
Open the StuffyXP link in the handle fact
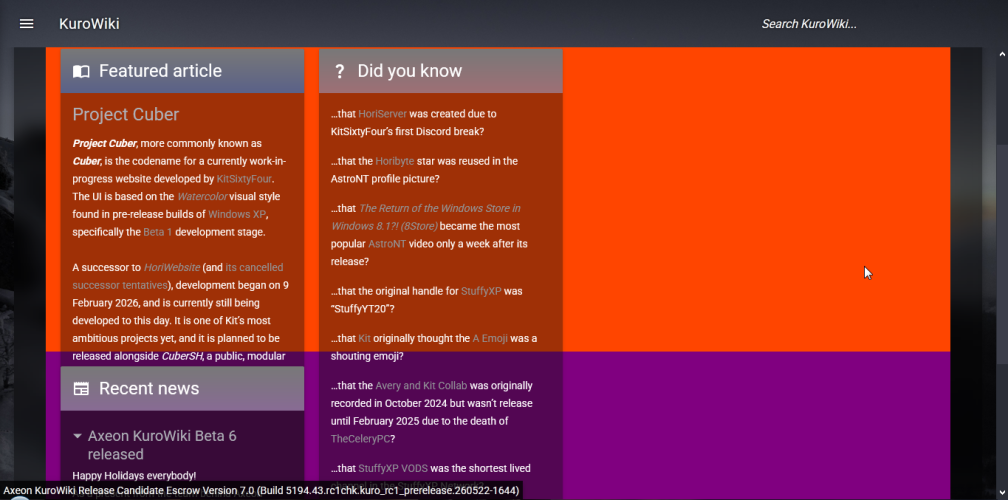point(481,291)
